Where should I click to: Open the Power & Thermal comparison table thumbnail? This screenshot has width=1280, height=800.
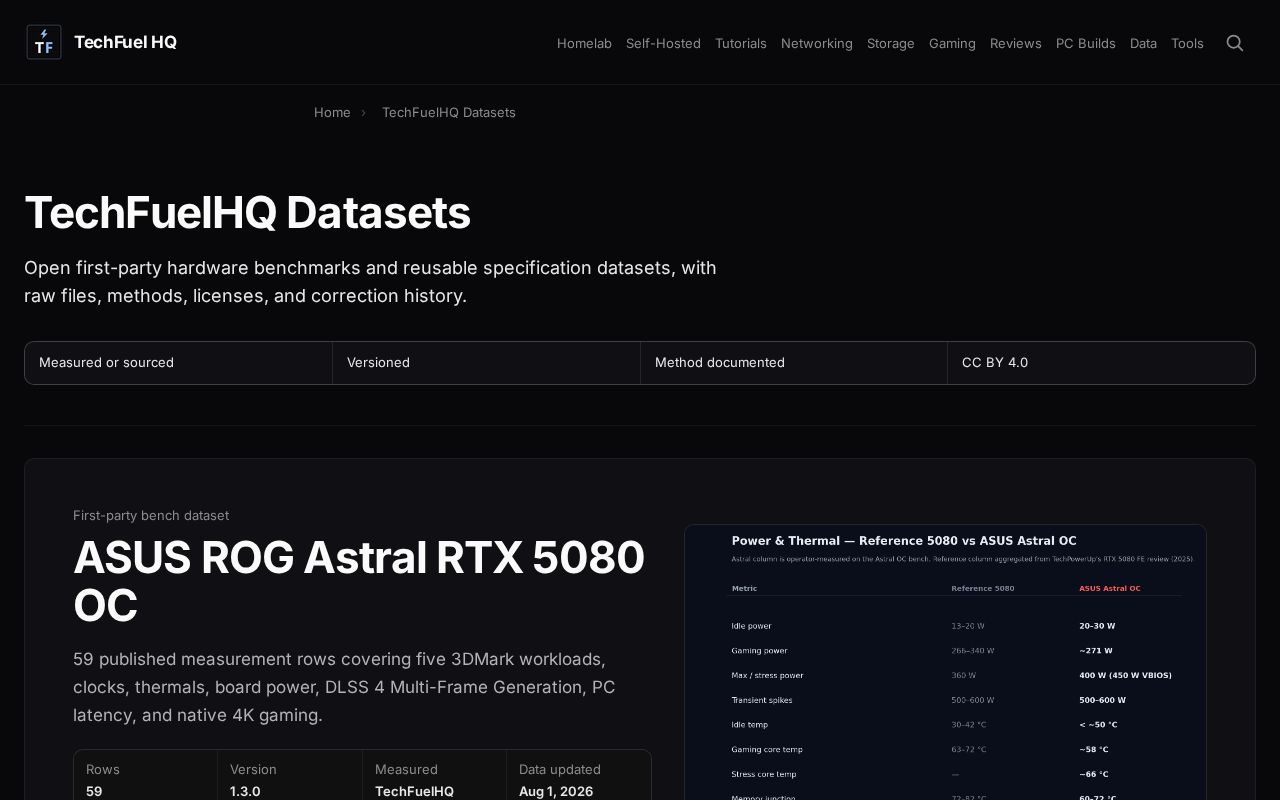pos(945,662)
